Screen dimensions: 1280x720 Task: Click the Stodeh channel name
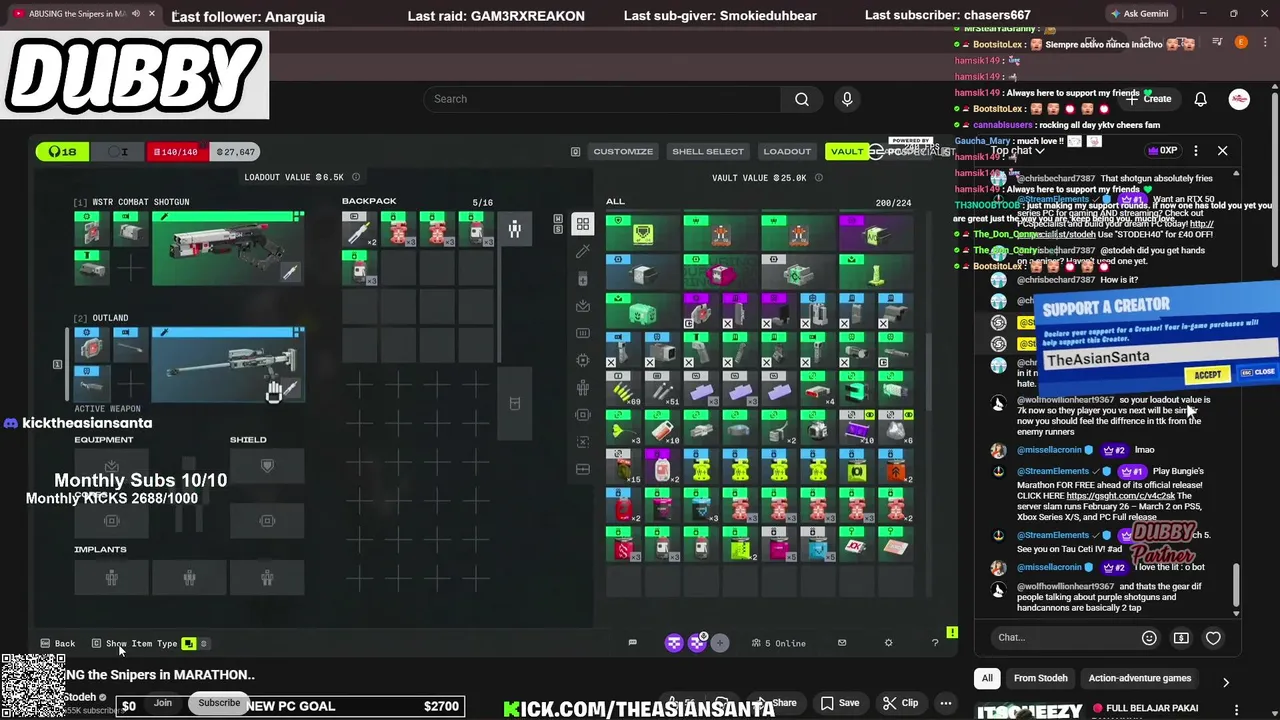[x=80, y=697]
